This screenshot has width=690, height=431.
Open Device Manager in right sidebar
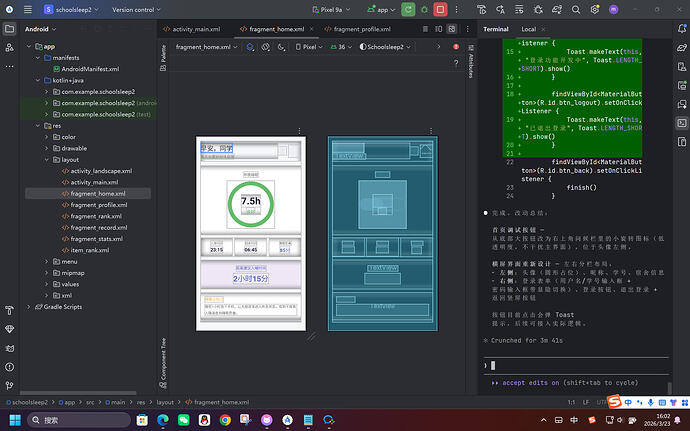click(x=682, y=66)
